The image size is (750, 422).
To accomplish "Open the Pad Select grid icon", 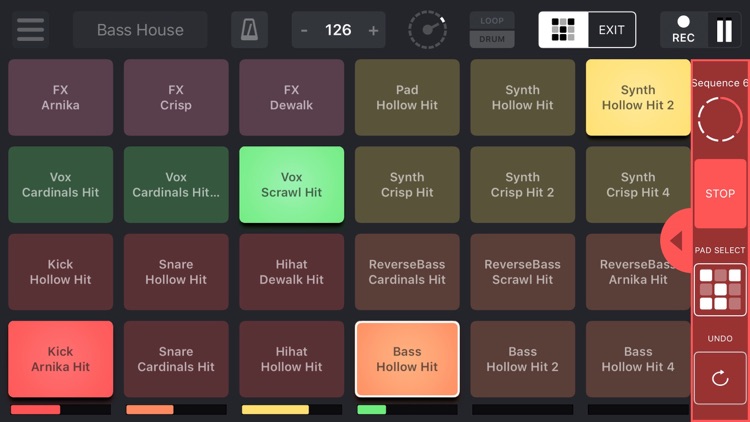I will (720, 289).
